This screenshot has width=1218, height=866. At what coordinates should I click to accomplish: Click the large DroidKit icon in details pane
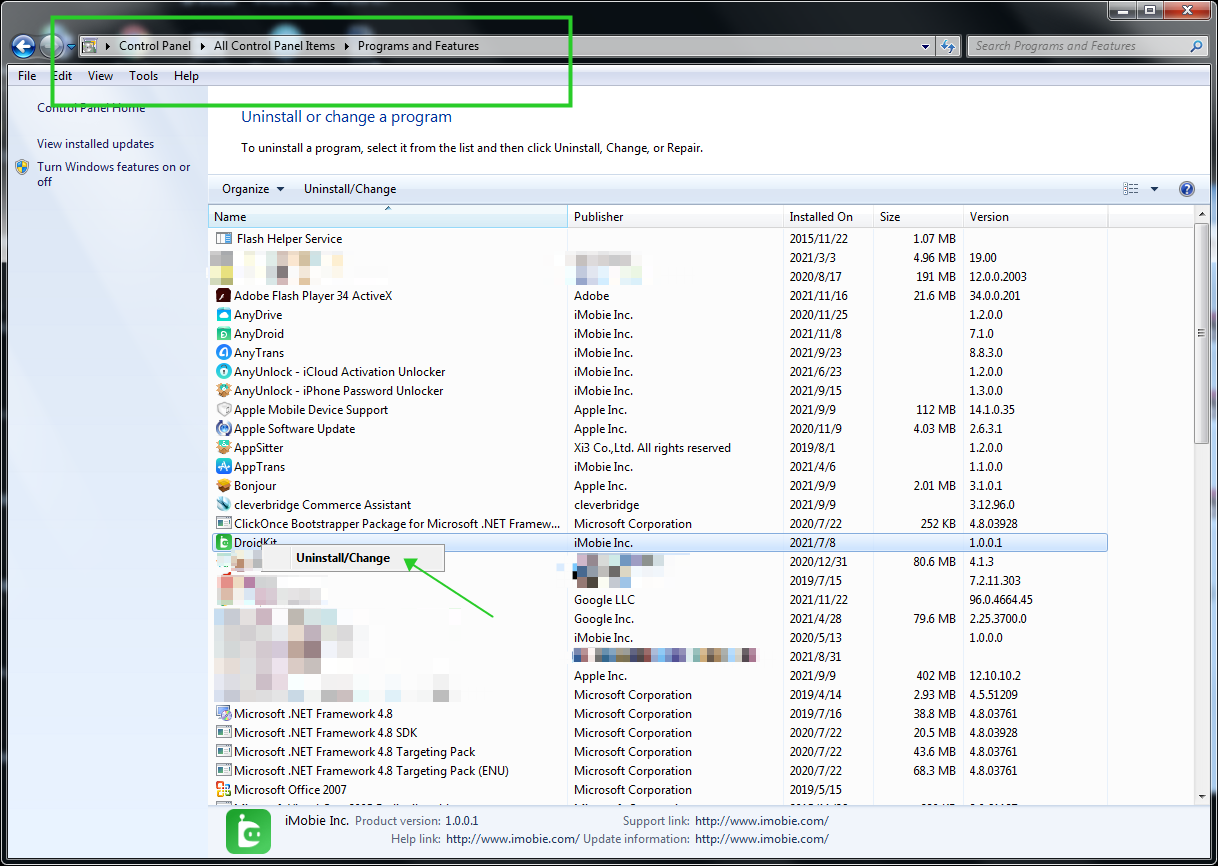[x=248, y=831]
